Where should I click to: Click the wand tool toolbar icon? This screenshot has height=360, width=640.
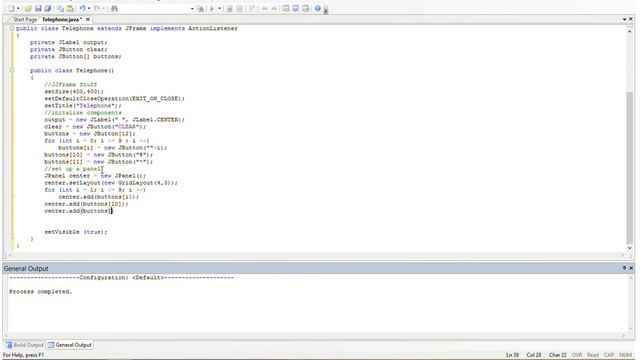pyautogui.click(x=252, y=9)
